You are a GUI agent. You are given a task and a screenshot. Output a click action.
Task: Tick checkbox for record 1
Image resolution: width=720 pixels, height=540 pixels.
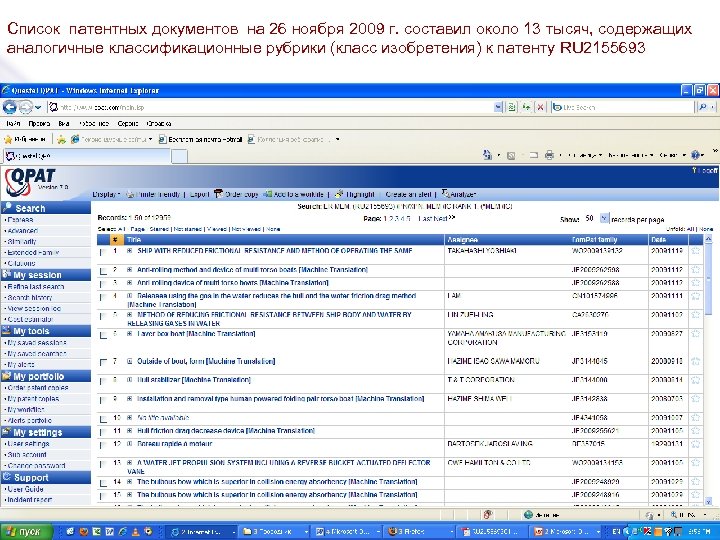[x=103, y=252]
